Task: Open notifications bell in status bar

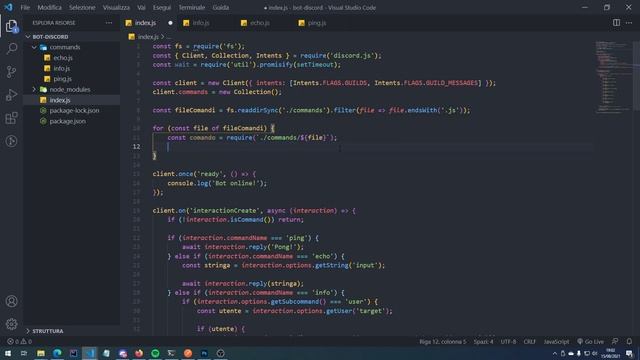Action: pyautogui.click(x=629, y=342)
